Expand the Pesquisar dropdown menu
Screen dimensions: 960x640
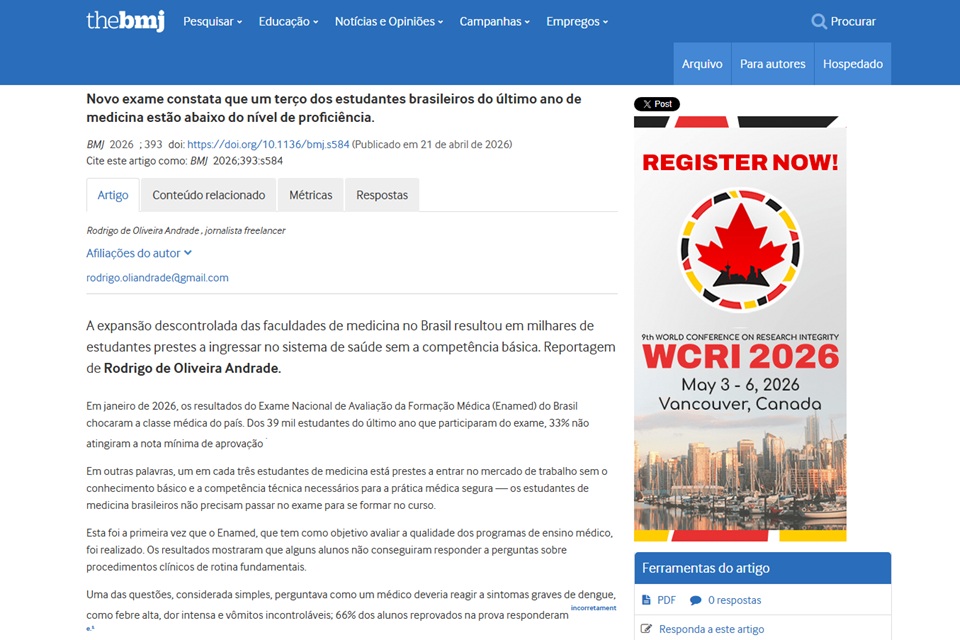[x=212, y=21]
